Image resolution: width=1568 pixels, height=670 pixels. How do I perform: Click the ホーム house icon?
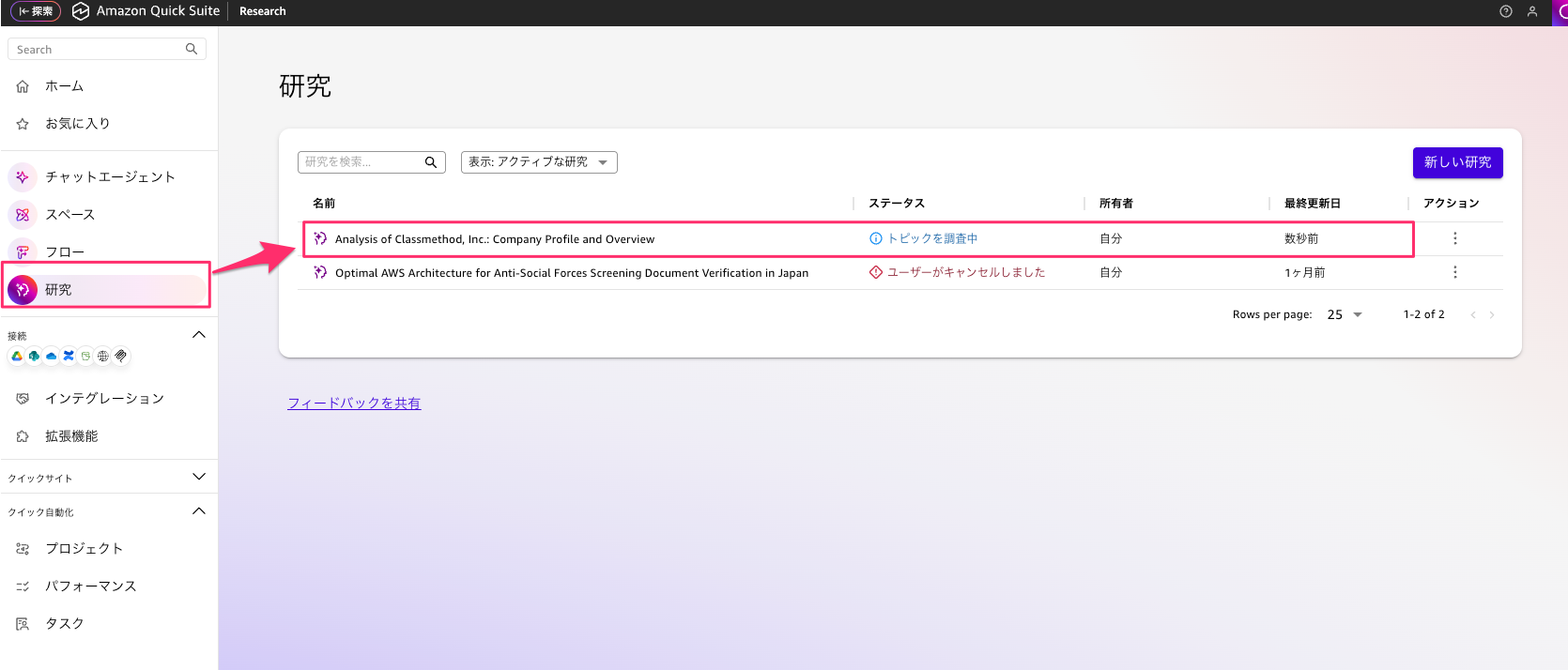coord(23,86)
